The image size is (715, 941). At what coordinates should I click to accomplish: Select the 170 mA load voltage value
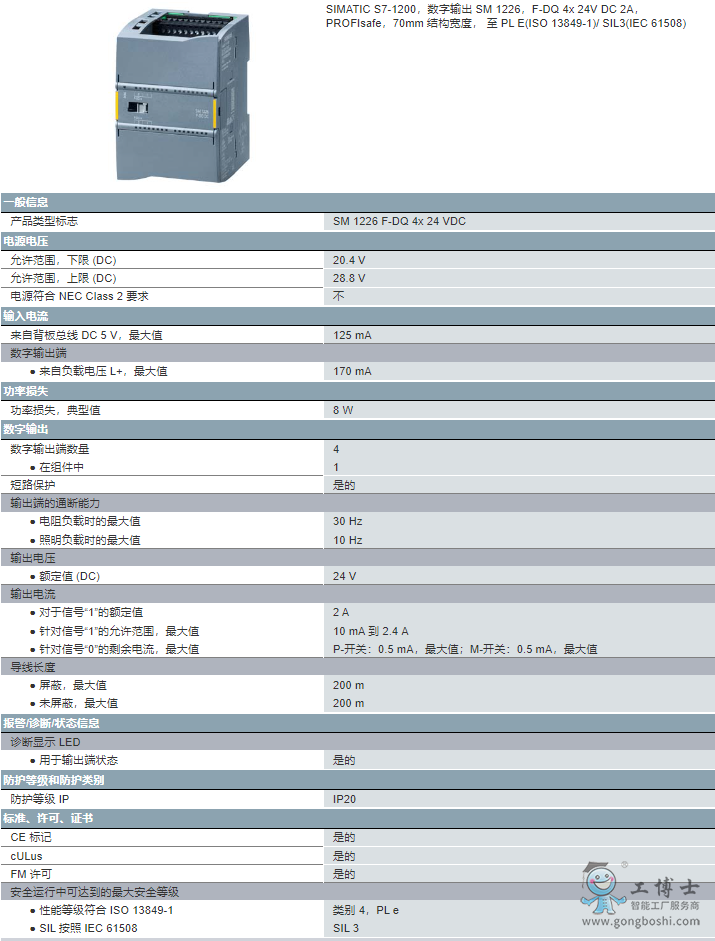tap(352, 371)
